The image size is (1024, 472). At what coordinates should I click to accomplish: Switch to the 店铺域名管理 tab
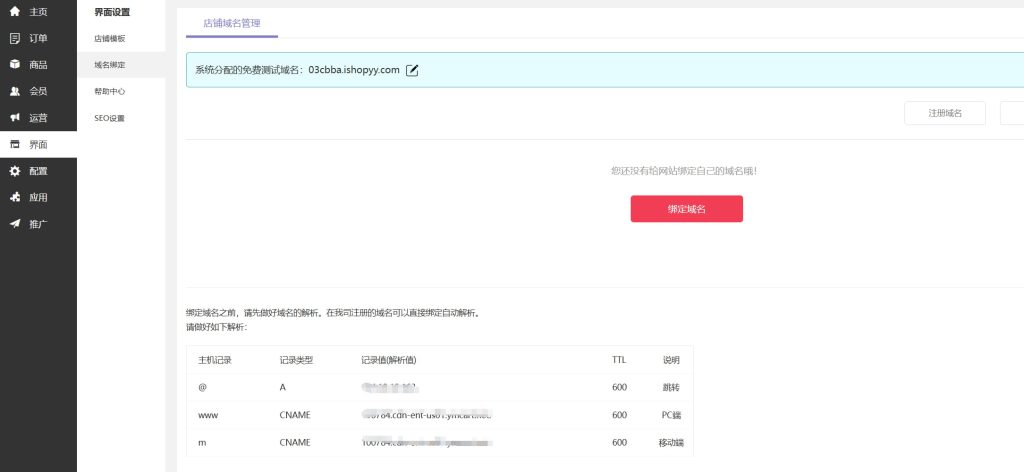pos(231,22)
